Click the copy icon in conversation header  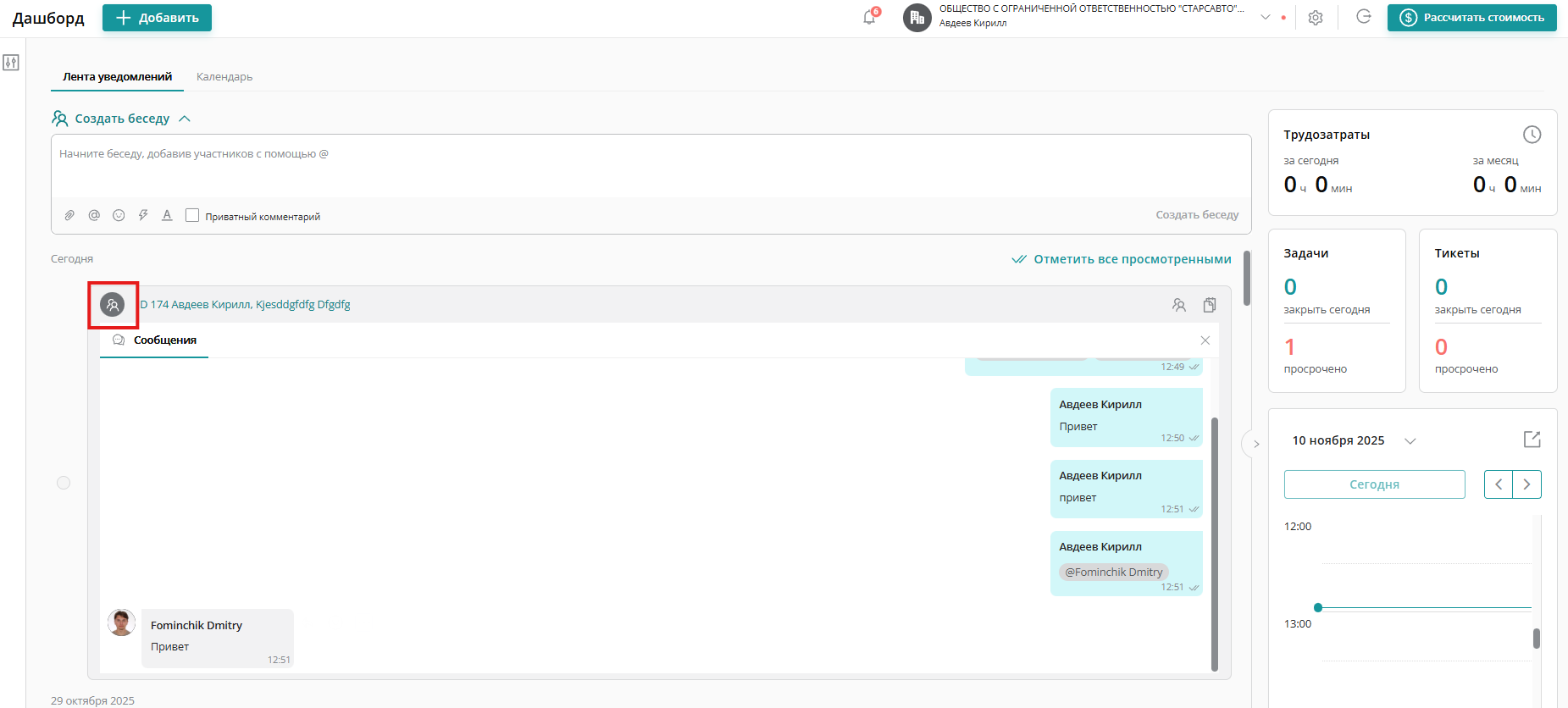pyautogui.click(x=1210, y=305)
